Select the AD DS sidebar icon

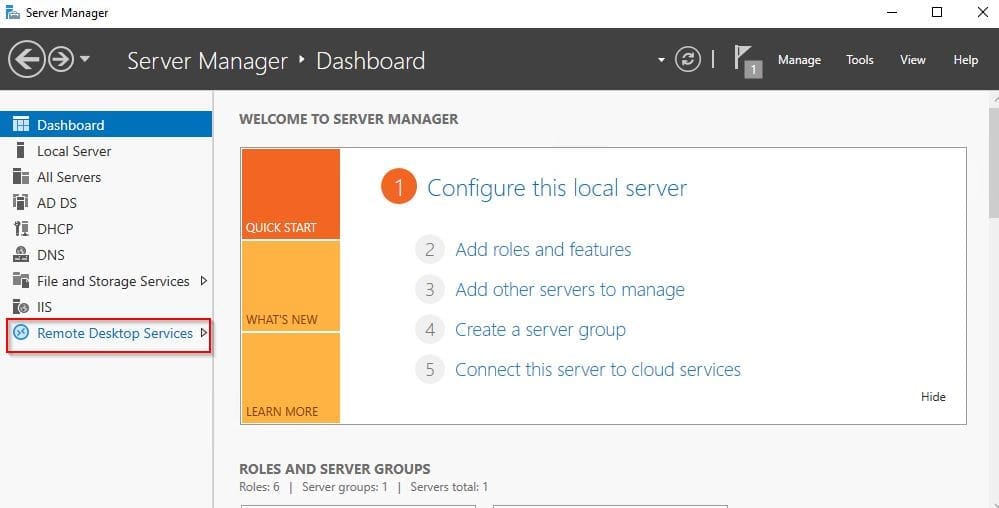point(20,203)
